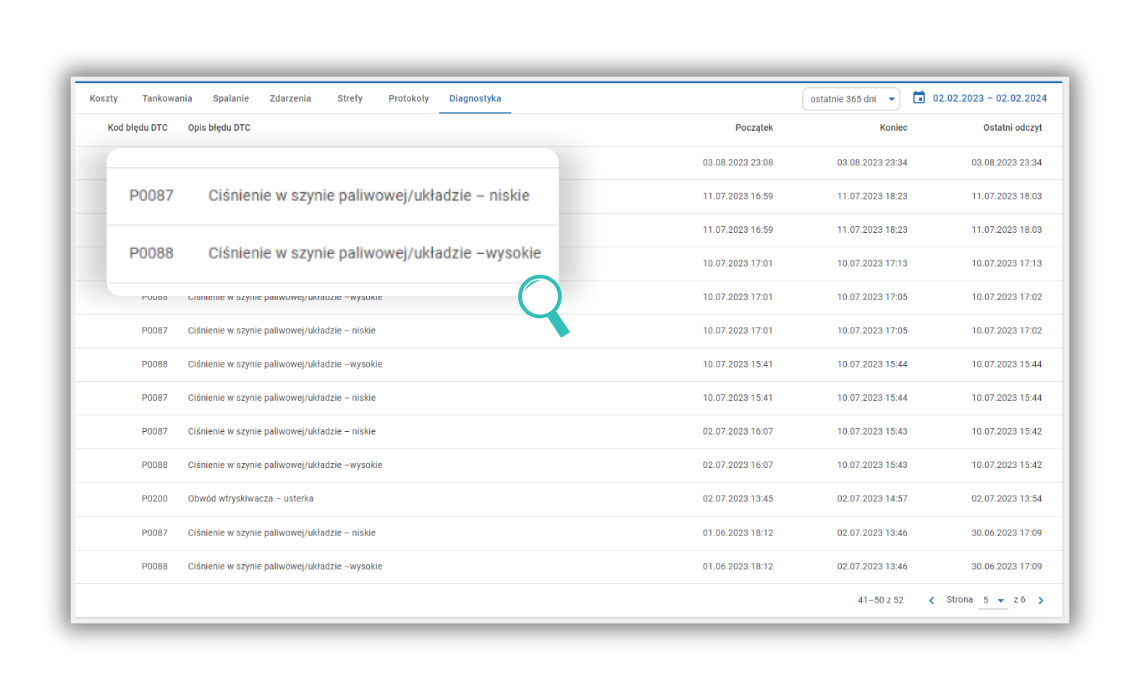Open the calendar date range icon

[919, 98]
